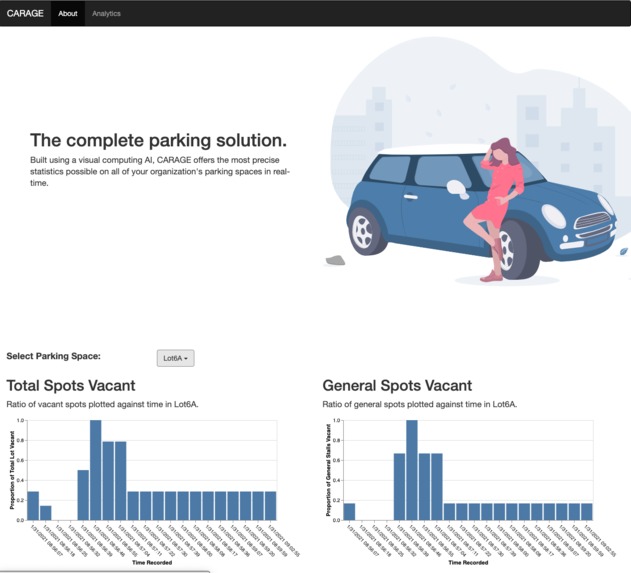Click 'Time Recorded' axis title under Total chart
631x573 pixels.
152,563
